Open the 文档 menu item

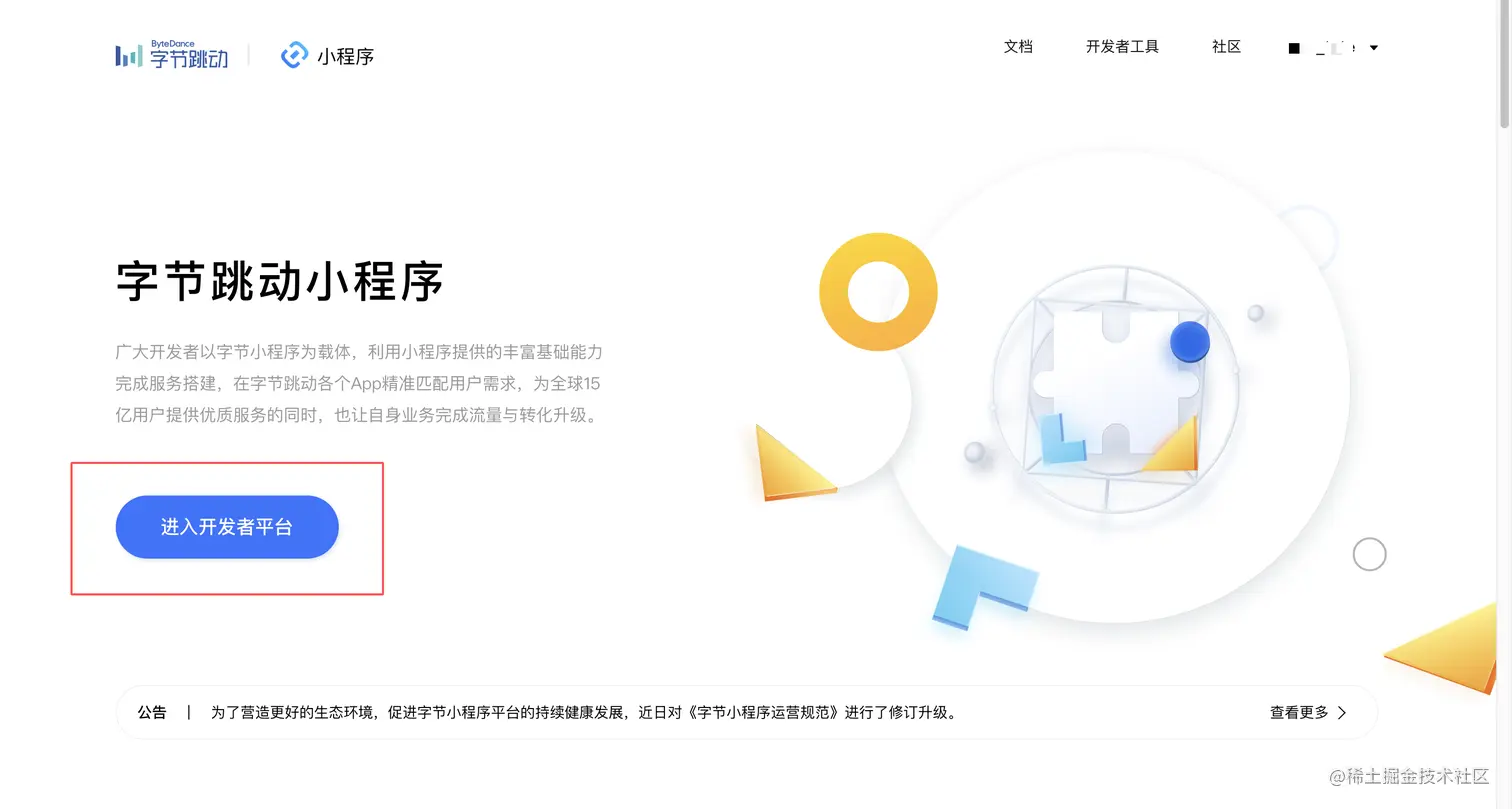point(1018,47)
